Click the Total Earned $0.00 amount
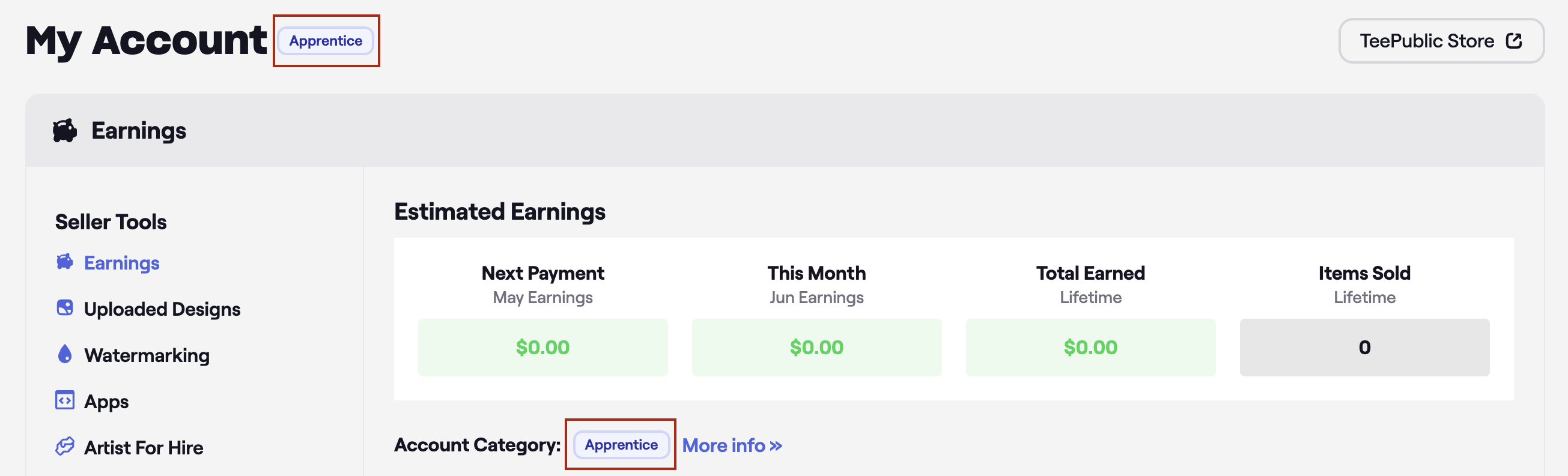Screen dimensions: 1568x476 pos(1090,347)
